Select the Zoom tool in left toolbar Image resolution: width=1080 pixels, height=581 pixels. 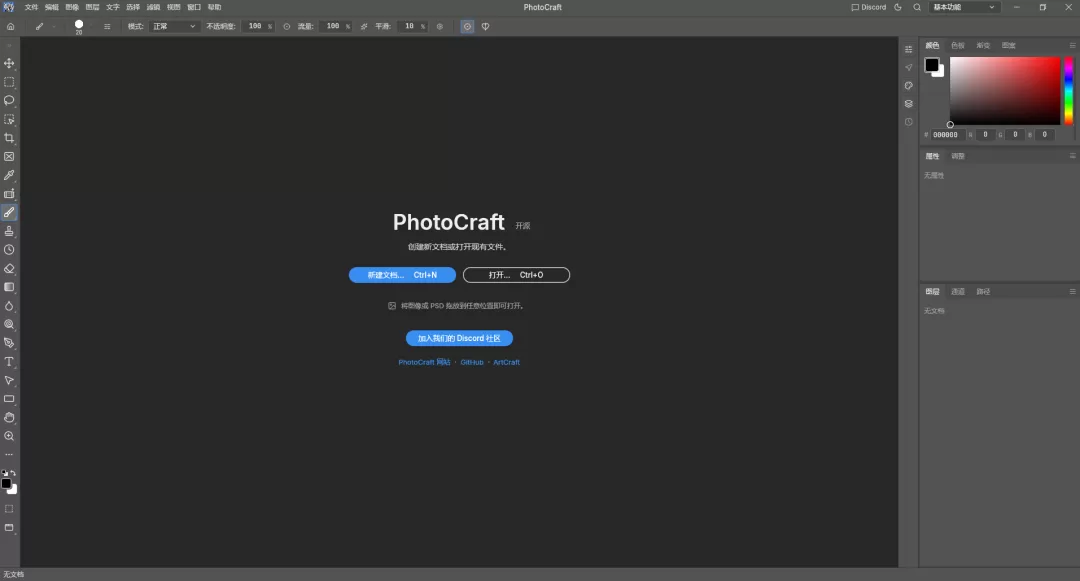point(9,436)
